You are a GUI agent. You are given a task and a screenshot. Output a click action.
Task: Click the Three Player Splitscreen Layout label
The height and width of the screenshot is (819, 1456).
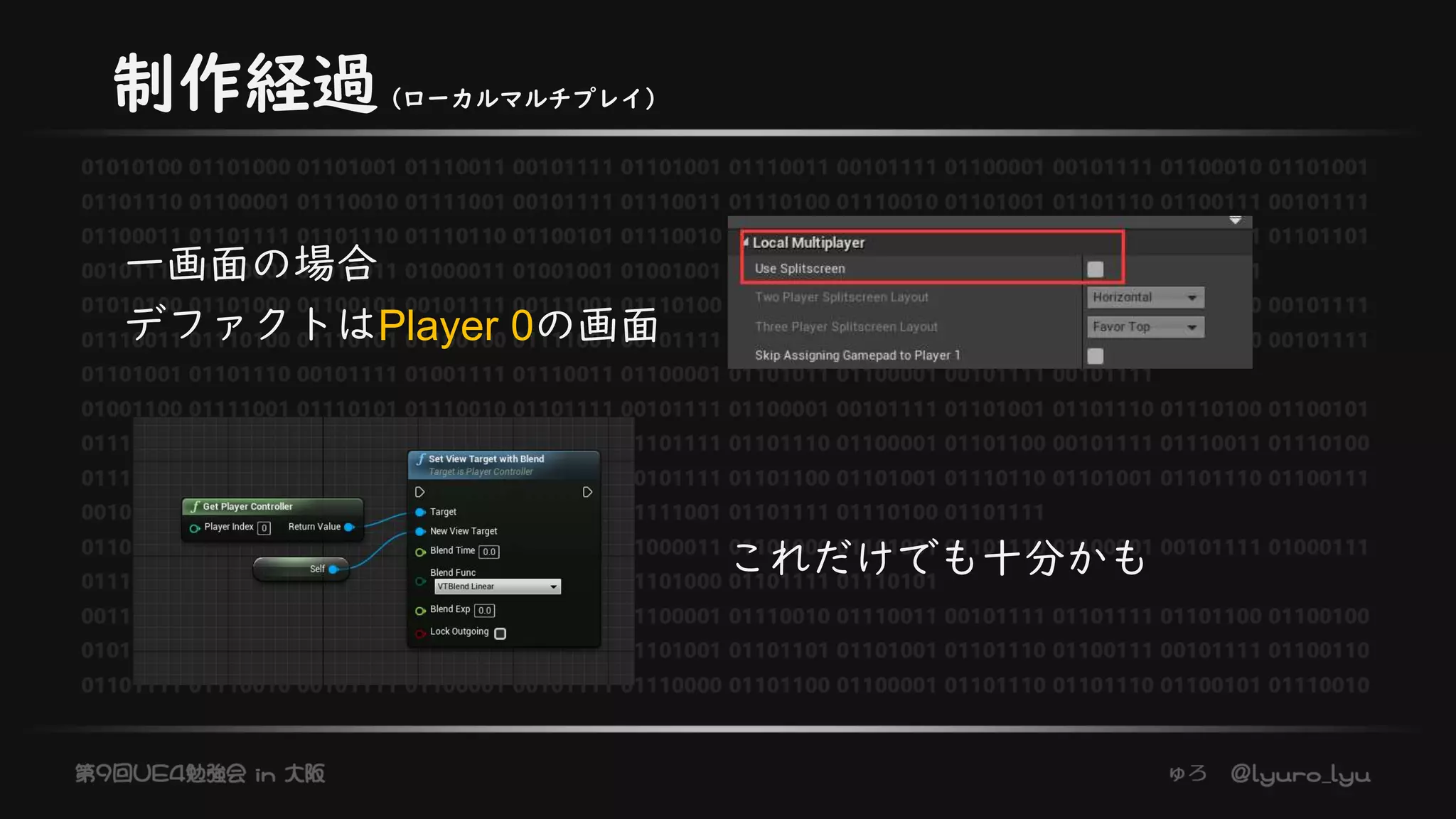(846, 327)
